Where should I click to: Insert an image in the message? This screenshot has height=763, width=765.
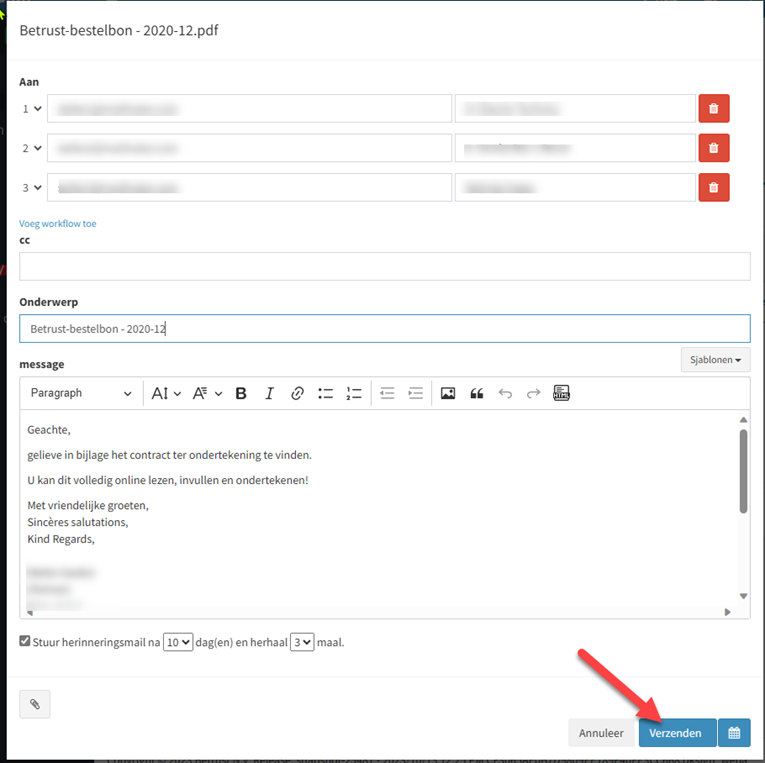click(x=448, y=393)
